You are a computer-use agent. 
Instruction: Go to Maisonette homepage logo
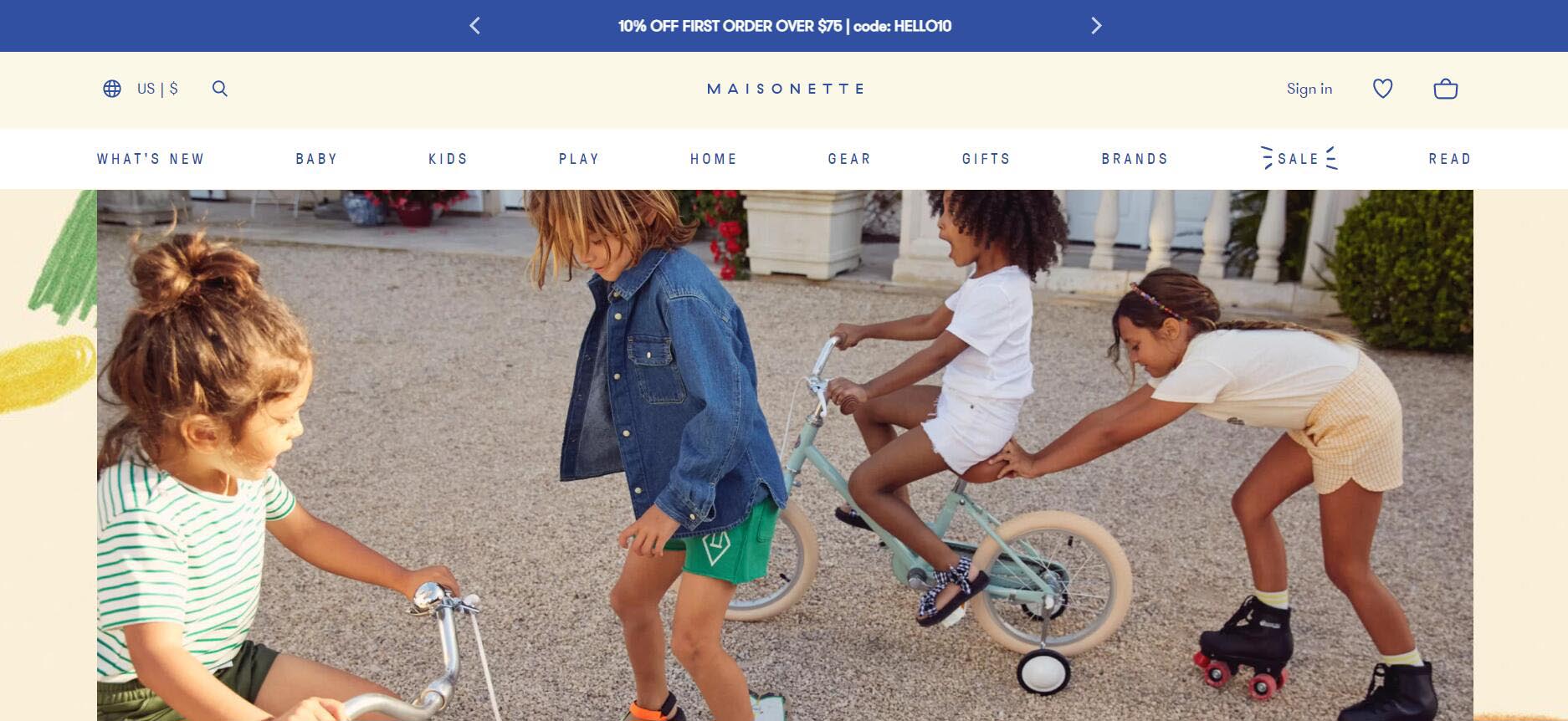pos(785,89)
